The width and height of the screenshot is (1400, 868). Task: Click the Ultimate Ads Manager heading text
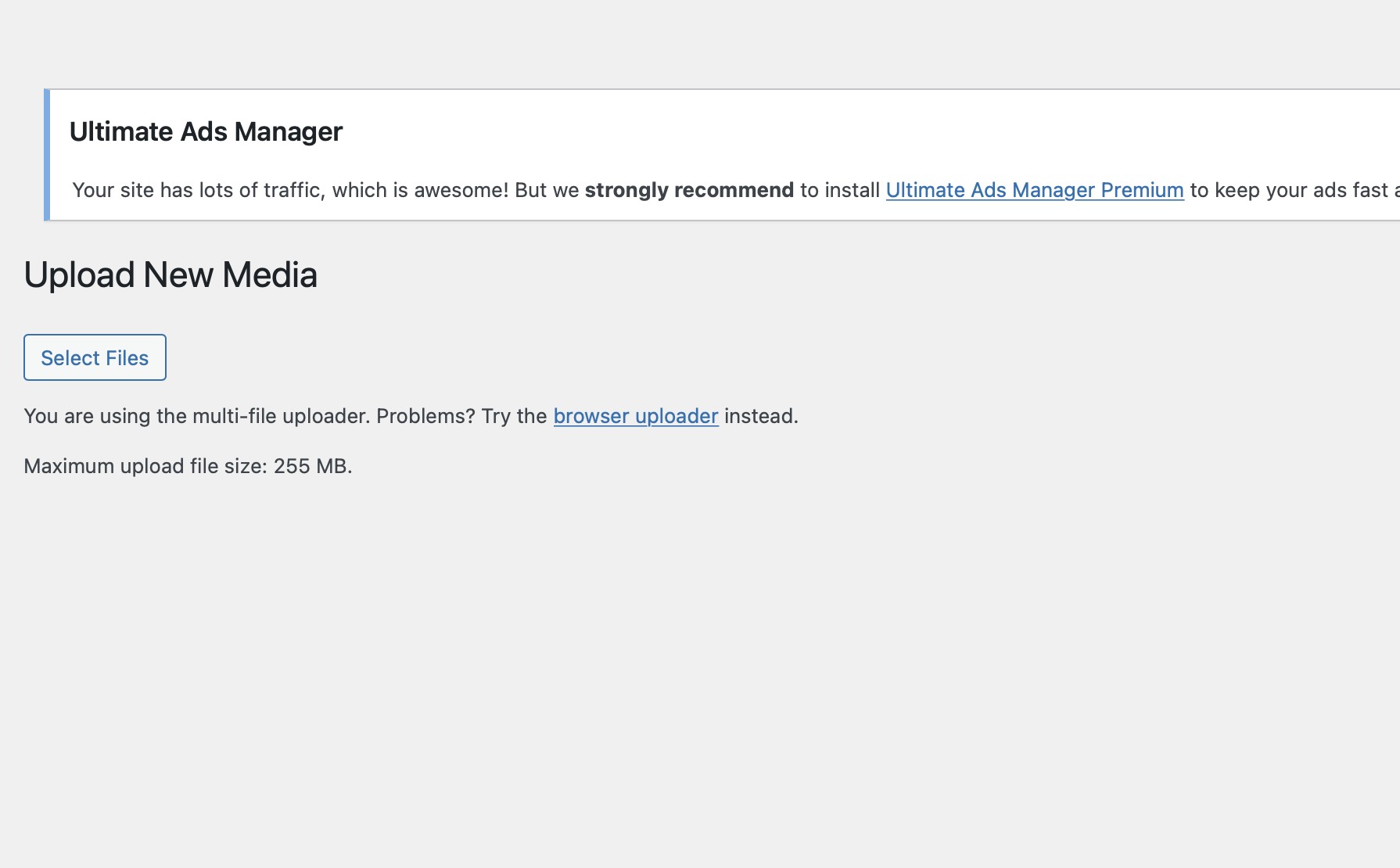pos(206,131)
